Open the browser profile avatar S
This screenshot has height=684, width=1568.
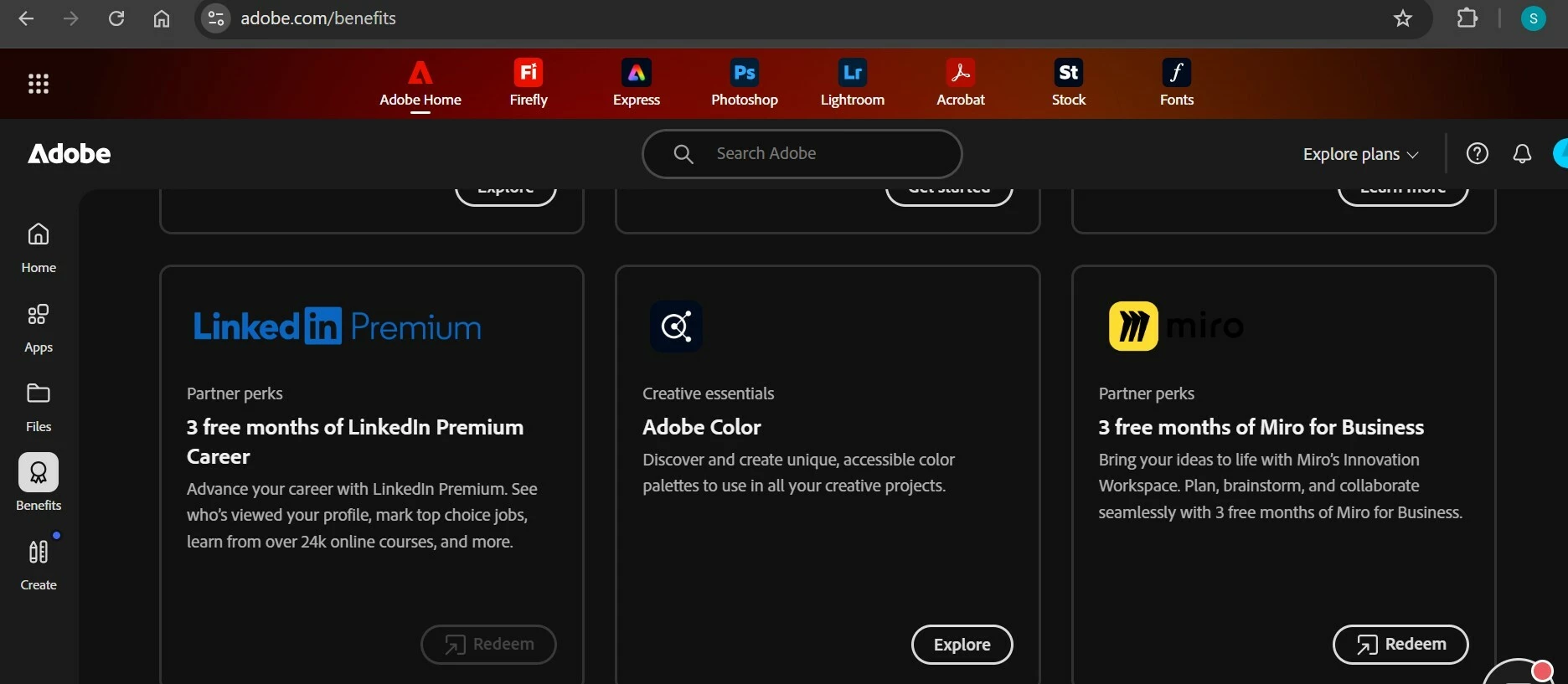pyautogui.click(x=1533, y=18)
